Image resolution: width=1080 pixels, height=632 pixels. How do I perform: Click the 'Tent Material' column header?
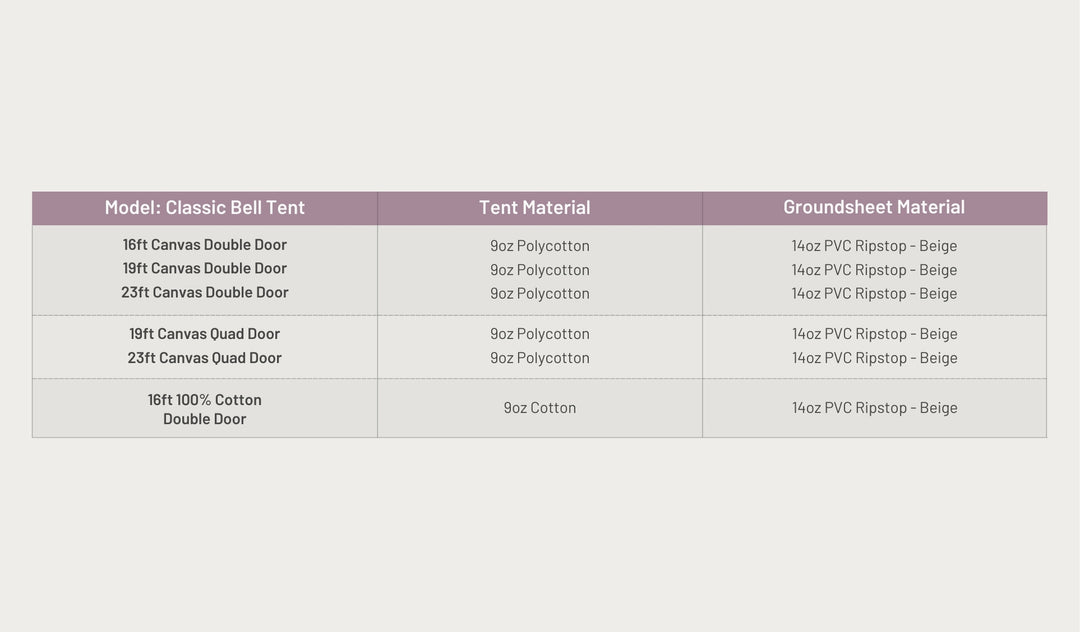535,208
